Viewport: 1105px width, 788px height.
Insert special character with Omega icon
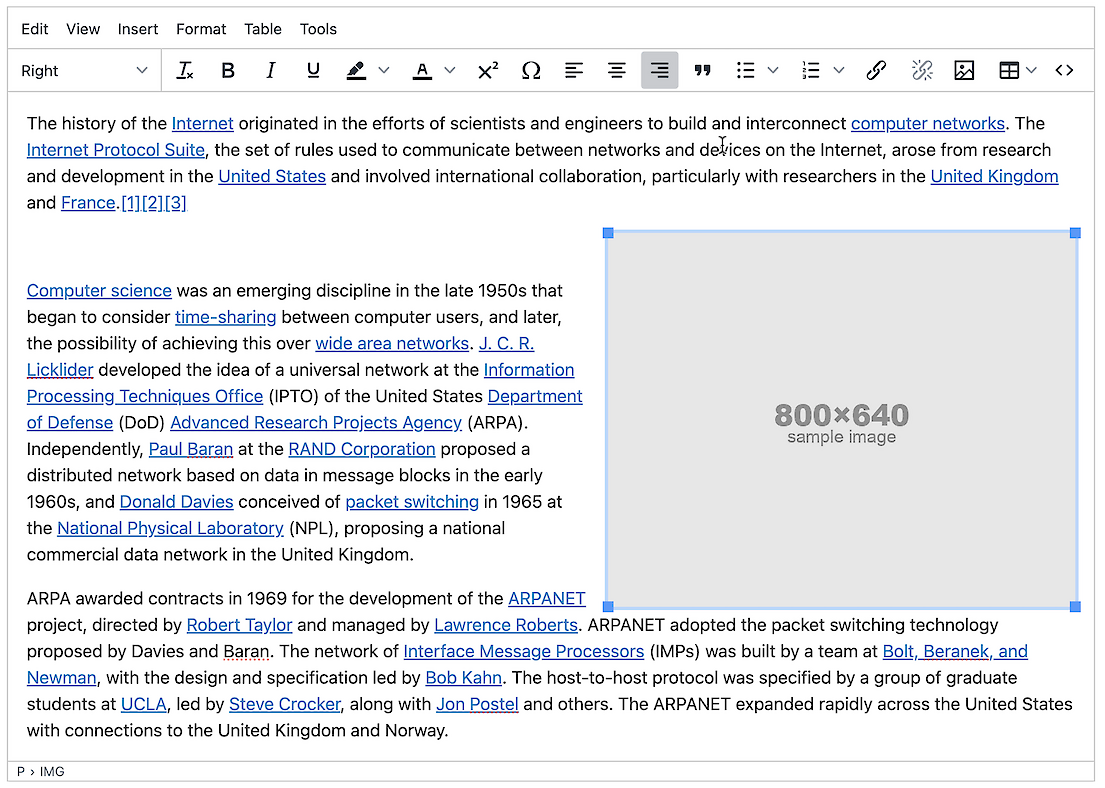point(531,71)
